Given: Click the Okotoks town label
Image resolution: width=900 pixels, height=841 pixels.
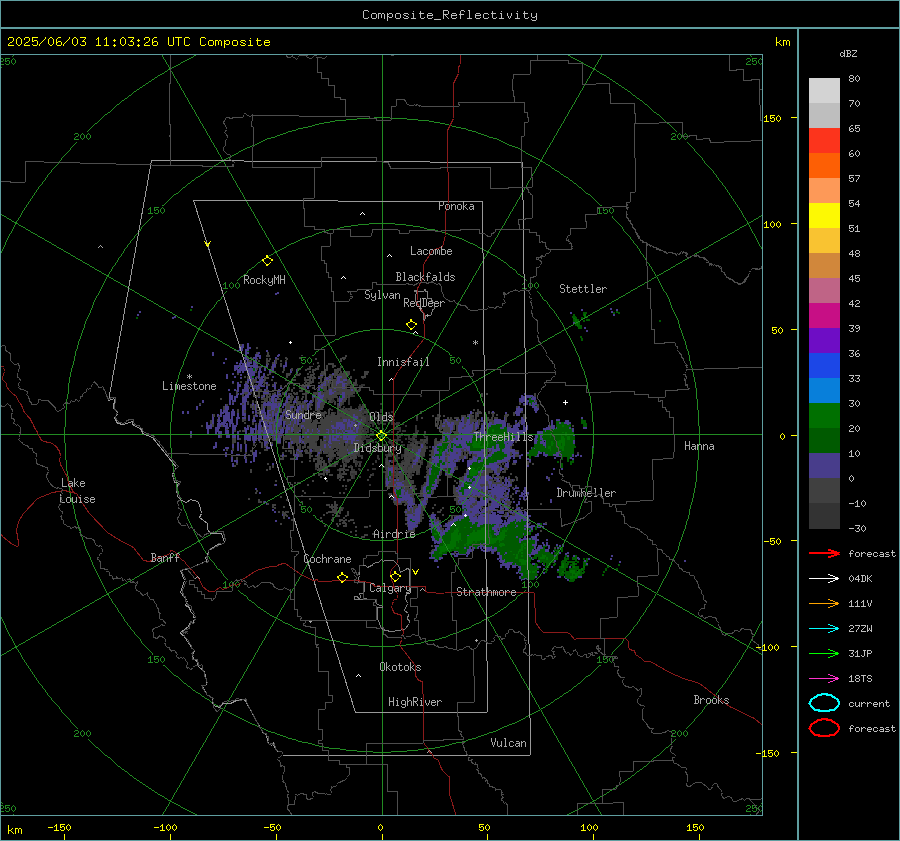Looking at the screenshot, I should click(x=400, y=667).
